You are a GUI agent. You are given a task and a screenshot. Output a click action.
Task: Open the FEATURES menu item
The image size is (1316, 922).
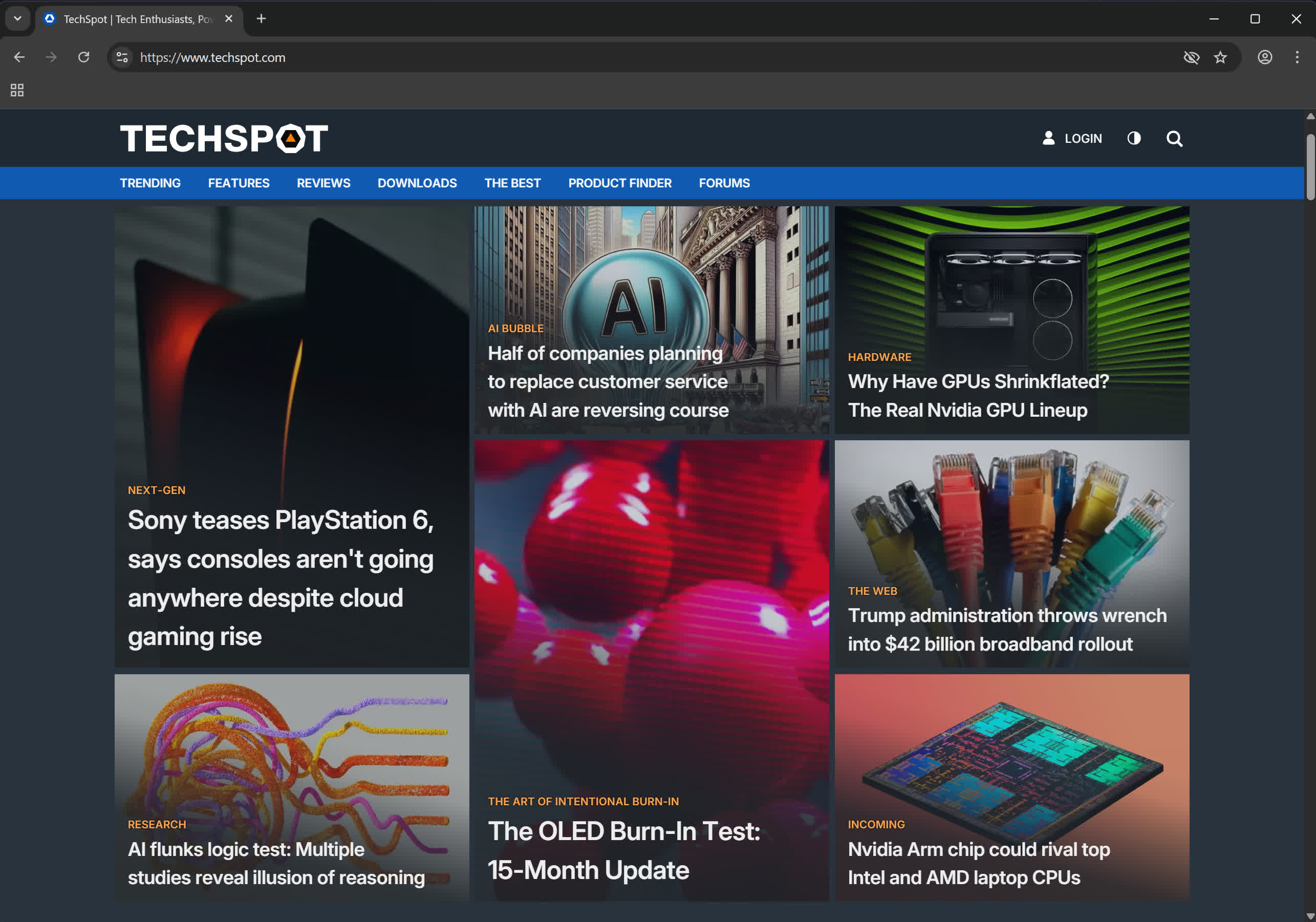point(239,183)
